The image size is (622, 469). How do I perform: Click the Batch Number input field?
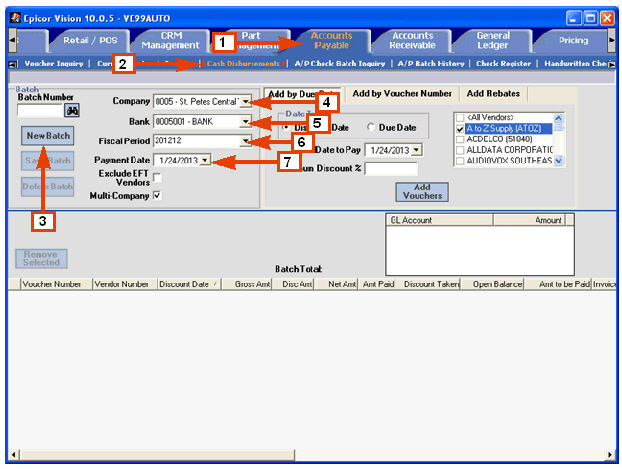coord(40,110)
